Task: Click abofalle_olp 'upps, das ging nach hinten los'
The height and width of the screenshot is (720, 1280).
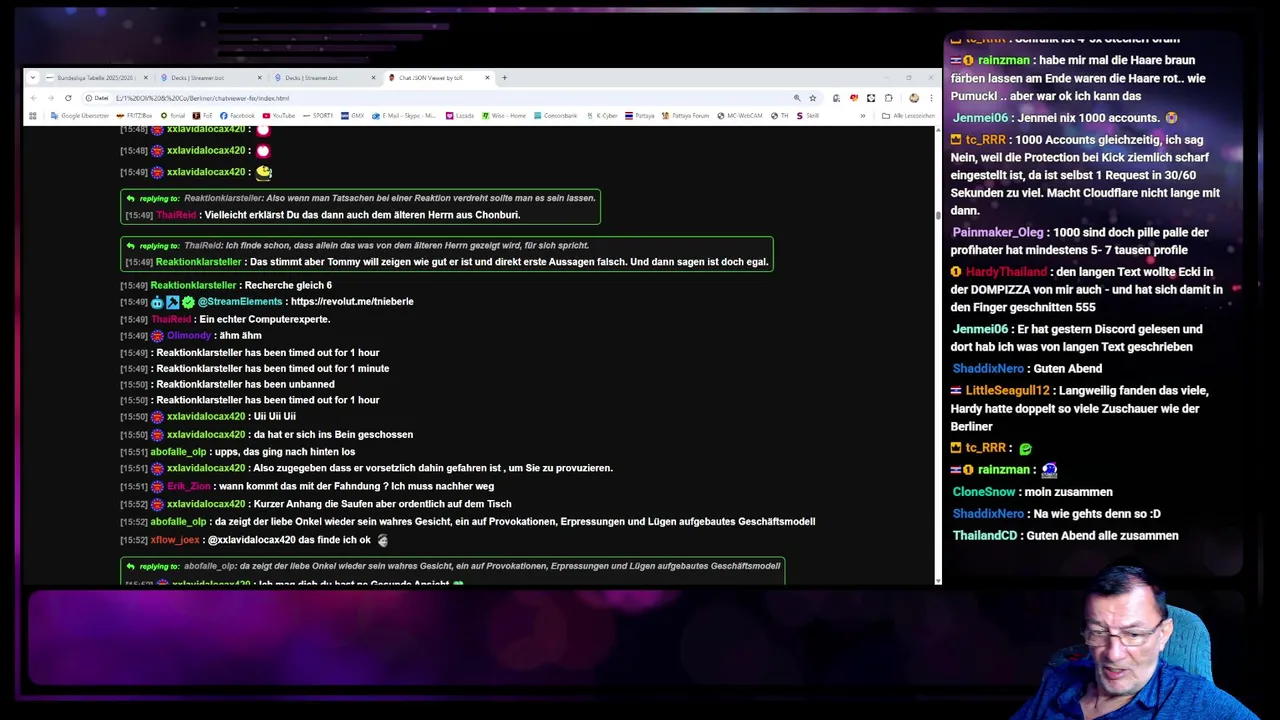Action: pos(285,452)
